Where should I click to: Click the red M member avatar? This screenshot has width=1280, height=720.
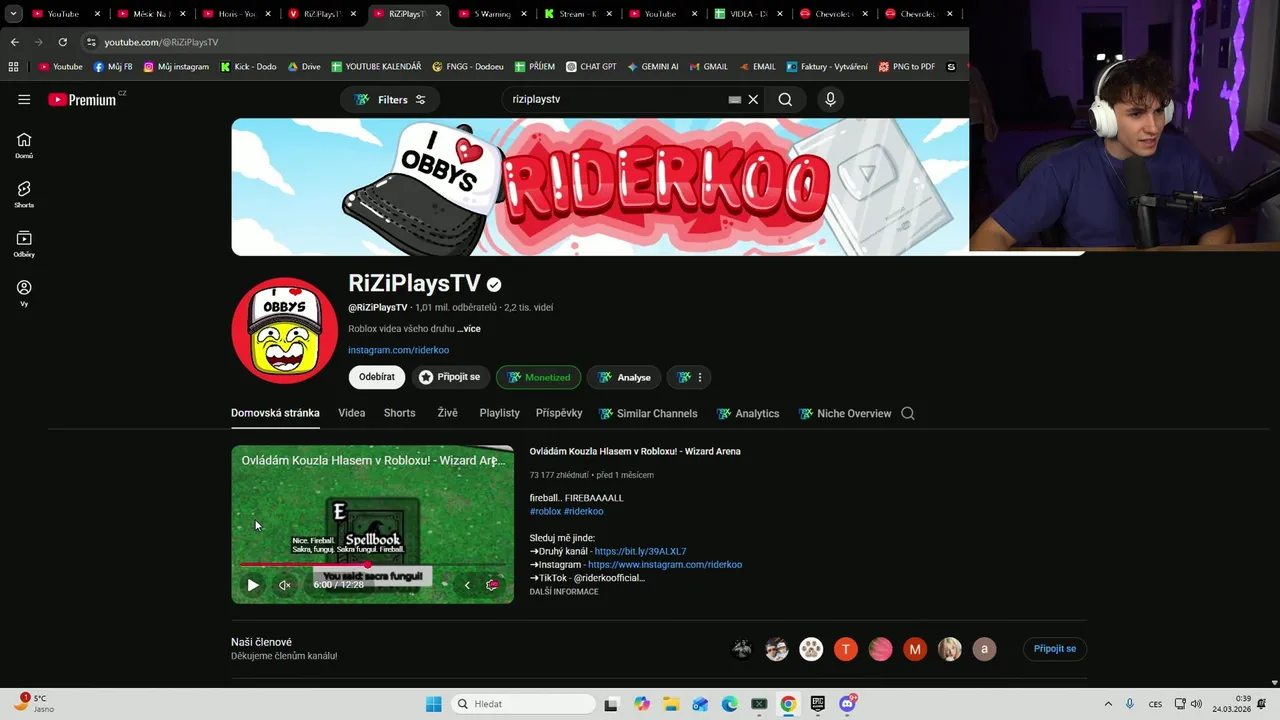tap(915, 649)
